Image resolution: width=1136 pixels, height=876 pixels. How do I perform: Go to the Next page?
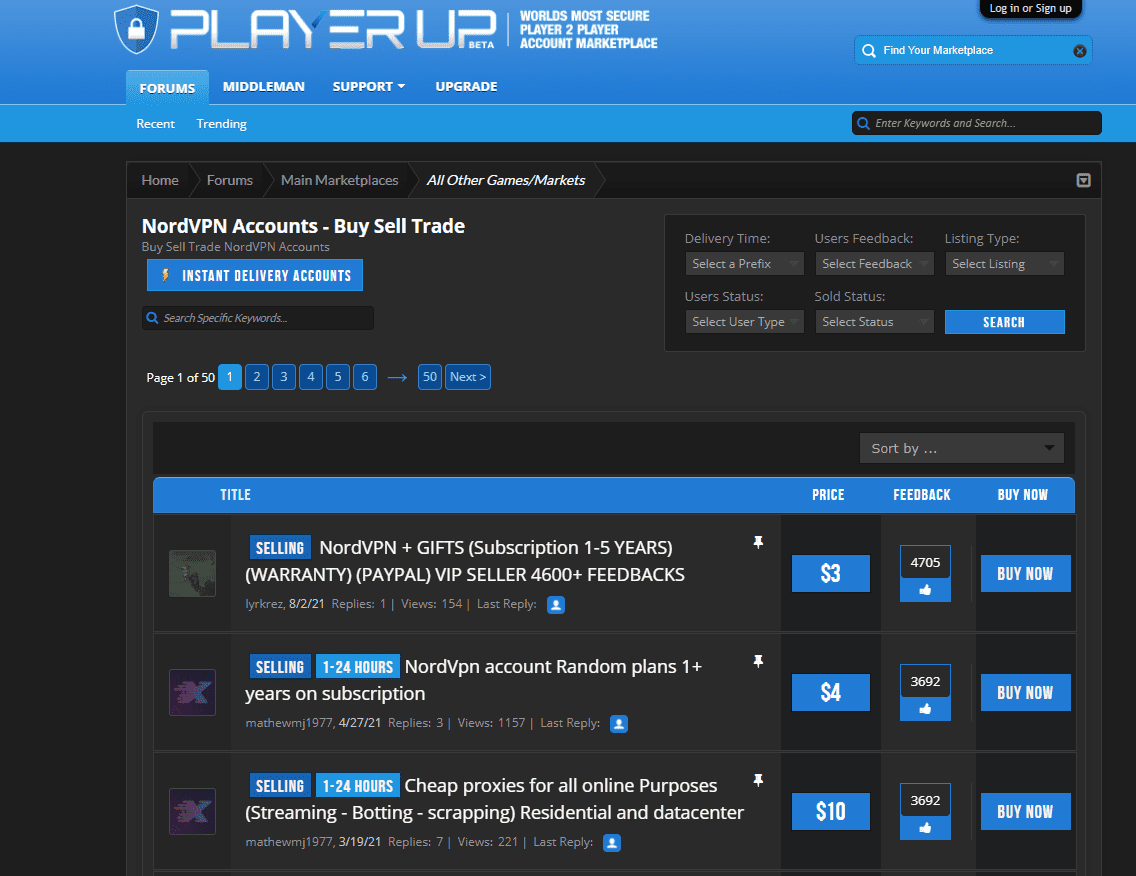point(467,377)
